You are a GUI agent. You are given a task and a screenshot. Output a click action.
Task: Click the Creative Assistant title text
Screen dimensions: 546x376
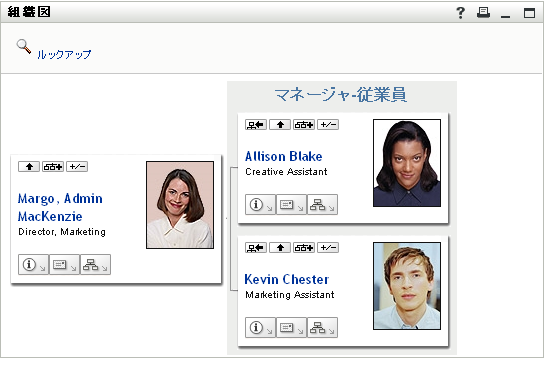point(286,172)
